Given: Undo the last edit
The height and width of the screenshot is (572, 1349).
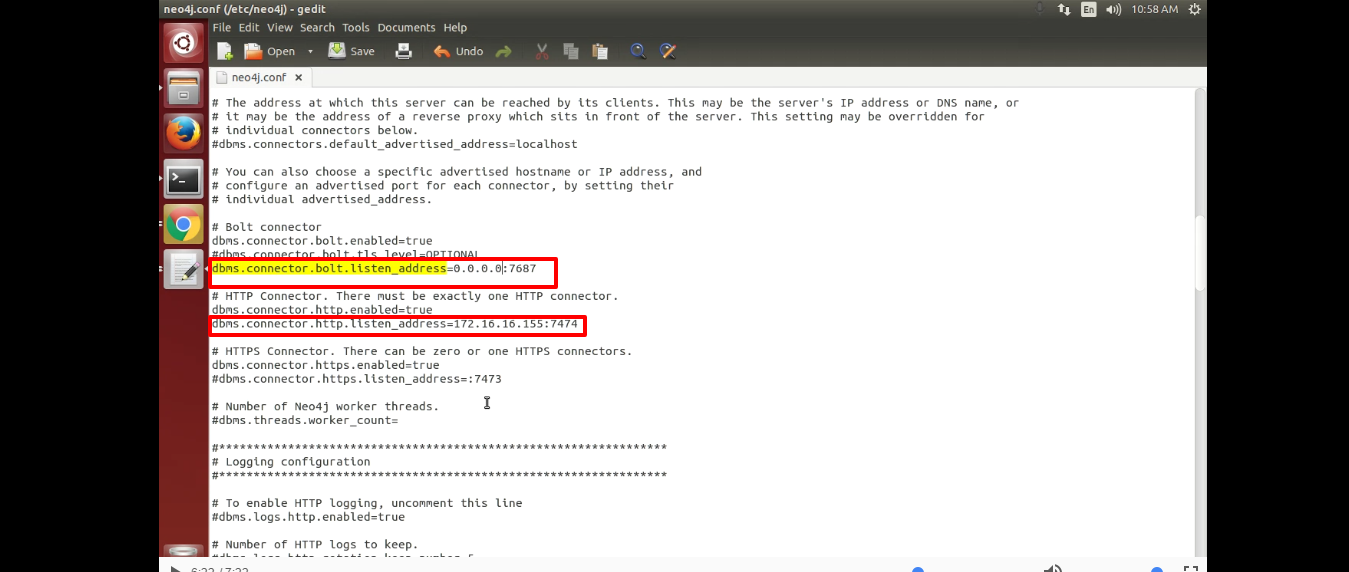Looking at the screenshot, I should click(458, 51).
